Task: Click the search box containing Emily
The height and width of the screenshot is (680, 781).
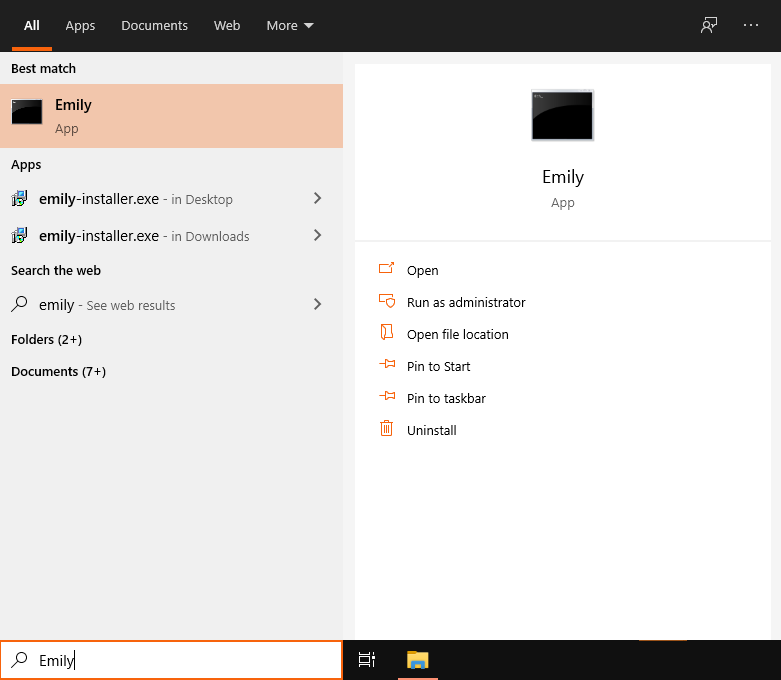Action: coord(171,660)
